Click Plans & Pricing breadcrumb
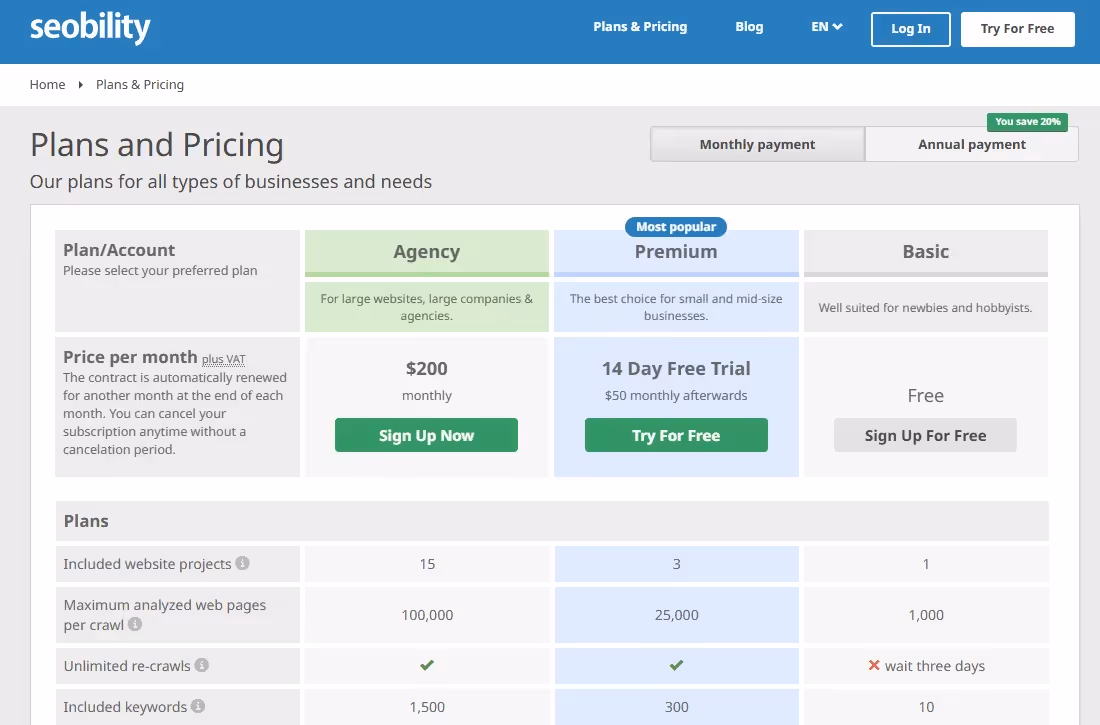Image resolution: width=1100 pixels, height=725 pixels. click(140, 85)
